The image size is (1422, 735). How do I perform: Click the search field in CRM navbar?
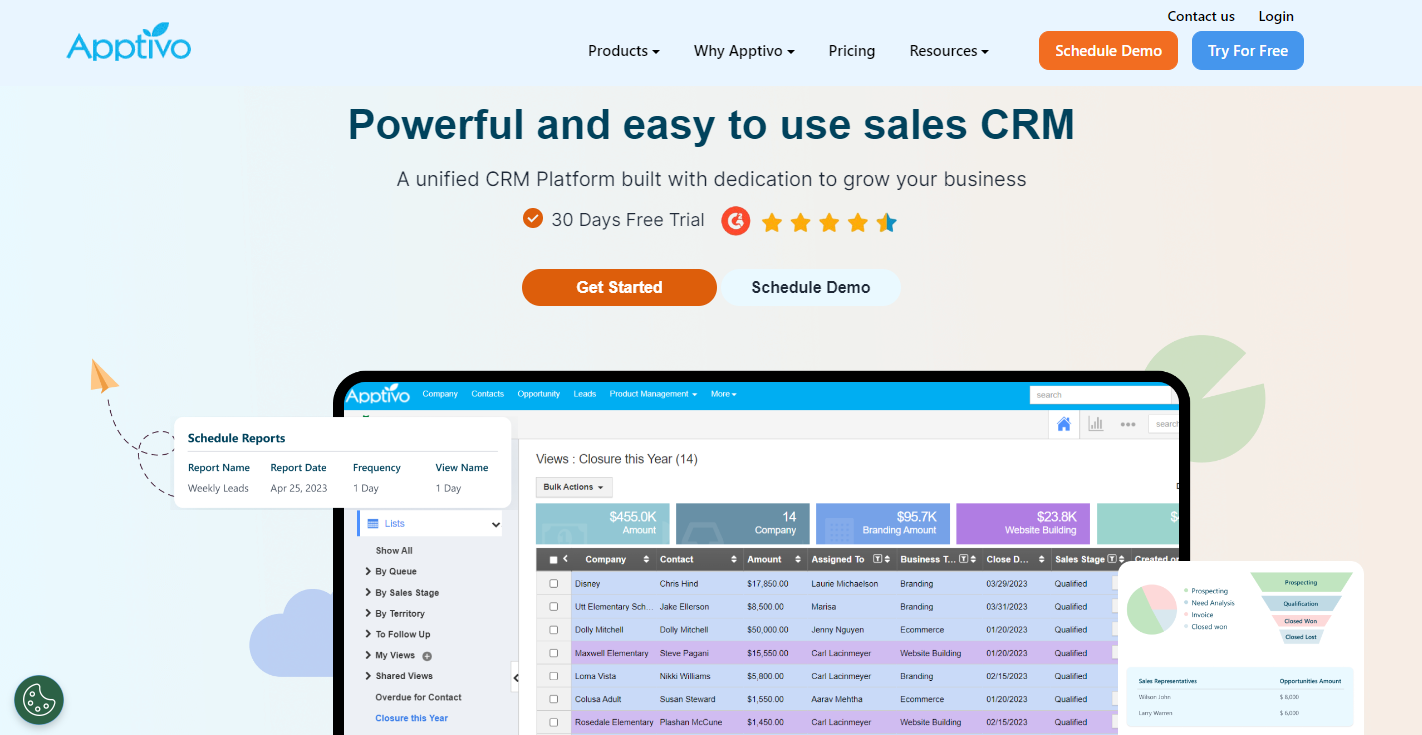point(1100,395)
